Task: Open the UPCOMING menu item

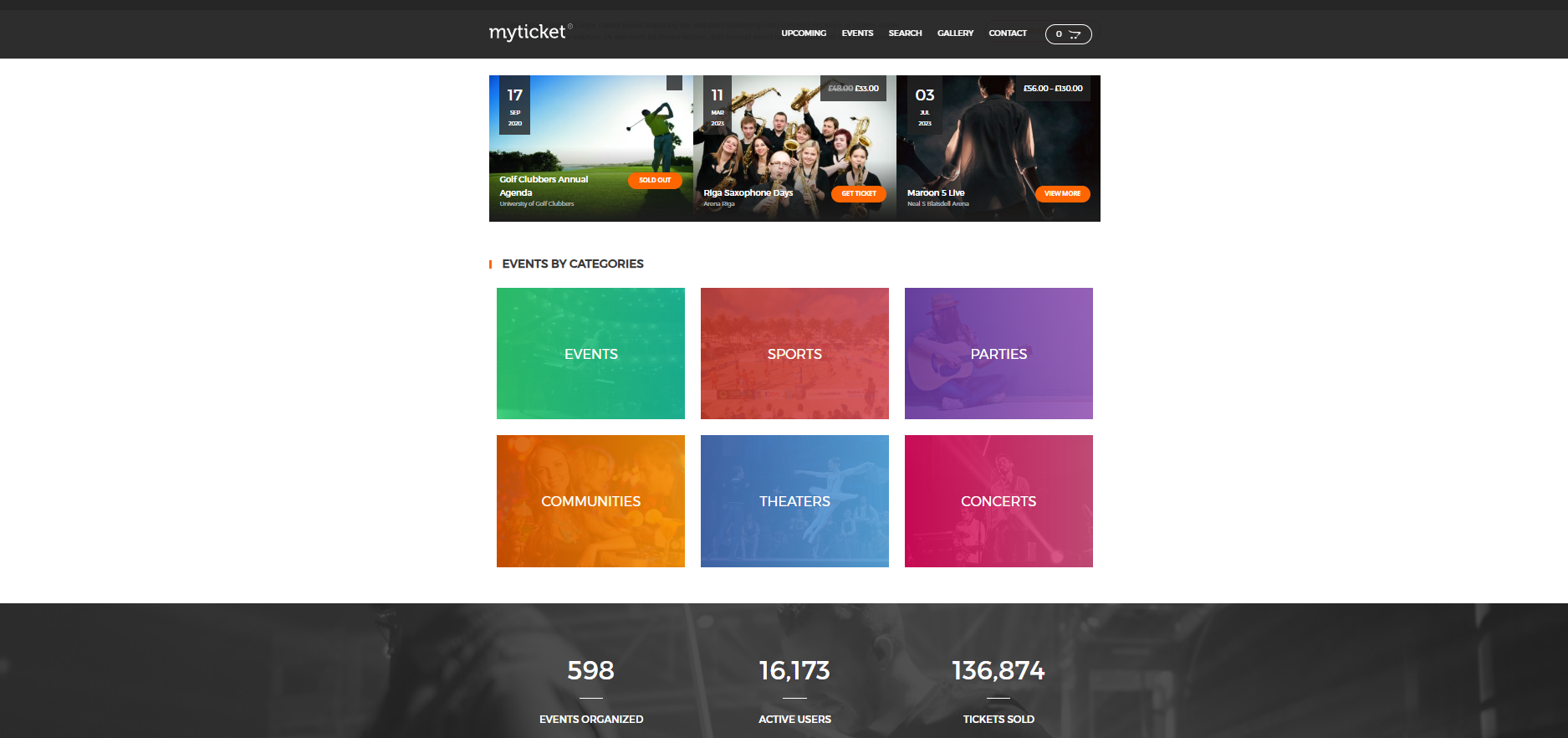Action: pyautogui.click(x=804, y=33)
